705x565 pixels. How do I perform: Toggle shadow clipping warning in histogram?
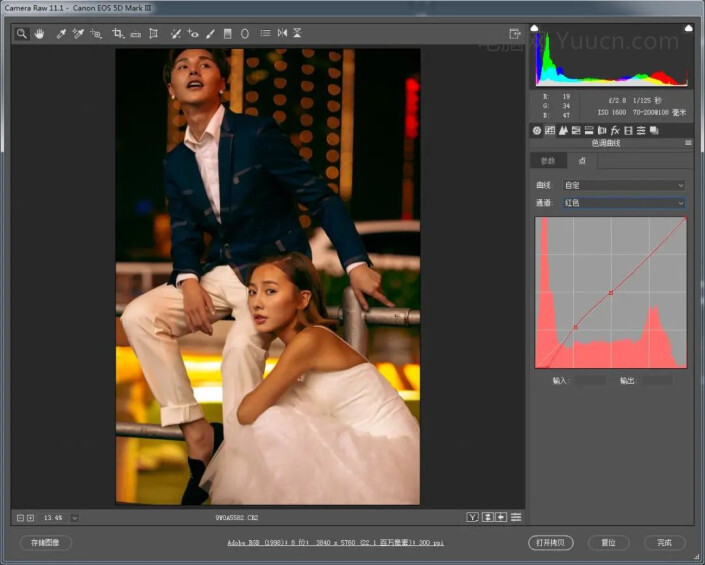534,30
